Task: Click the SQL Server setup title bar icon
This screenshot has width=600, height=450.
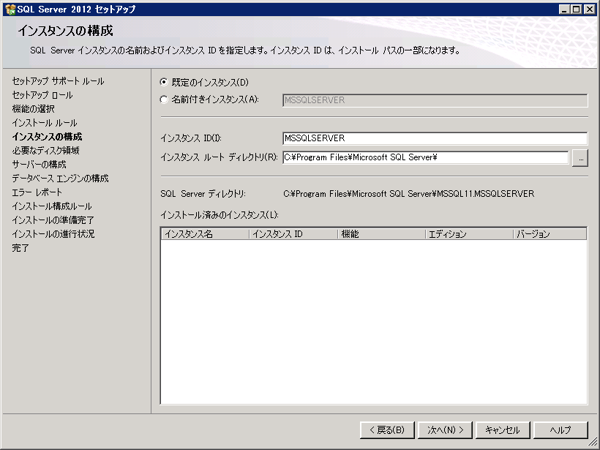Action: pyautogui.click(x=10, y=9)
